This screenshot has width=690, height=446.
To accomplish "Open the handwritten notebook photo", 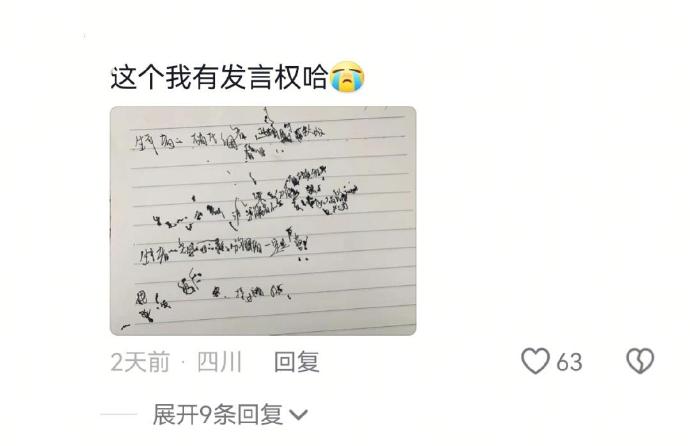I will (263, 221).
